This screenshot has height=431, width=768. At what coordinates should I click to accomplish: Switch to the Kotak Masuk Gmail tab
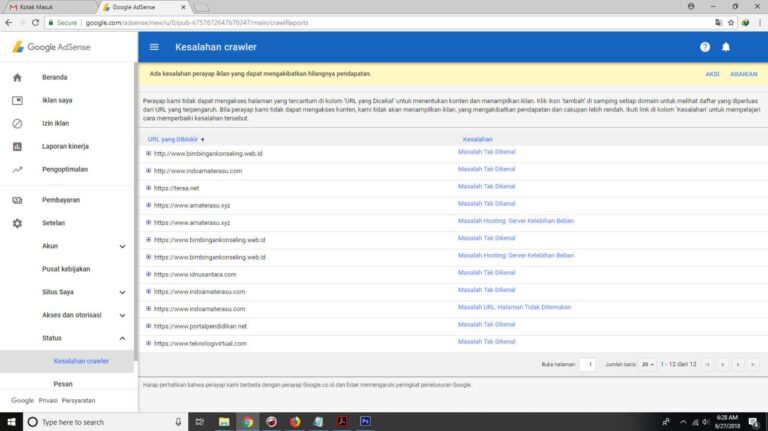[49, 7]
